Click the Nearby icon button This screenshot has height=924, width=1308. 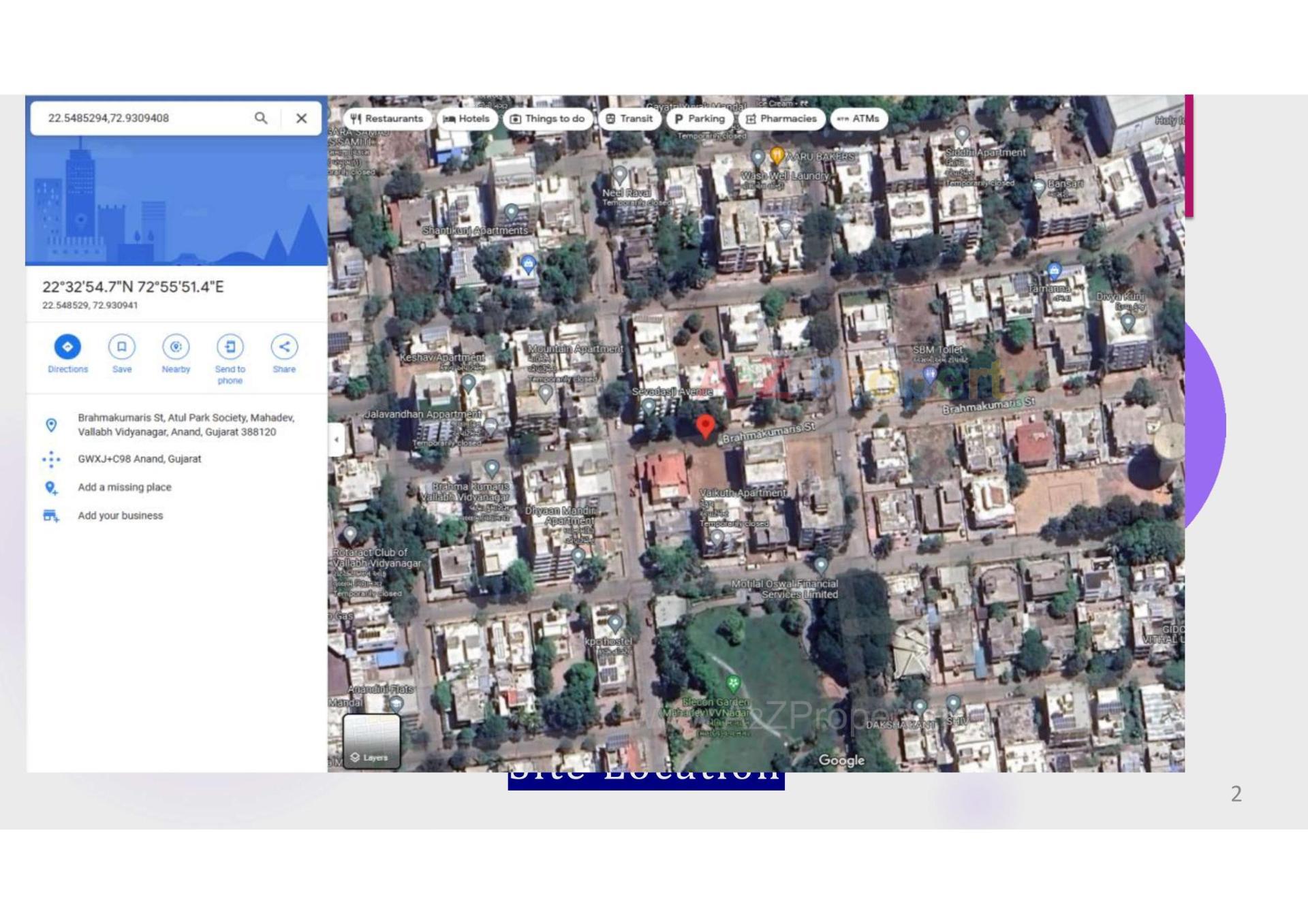coord(176,347)
